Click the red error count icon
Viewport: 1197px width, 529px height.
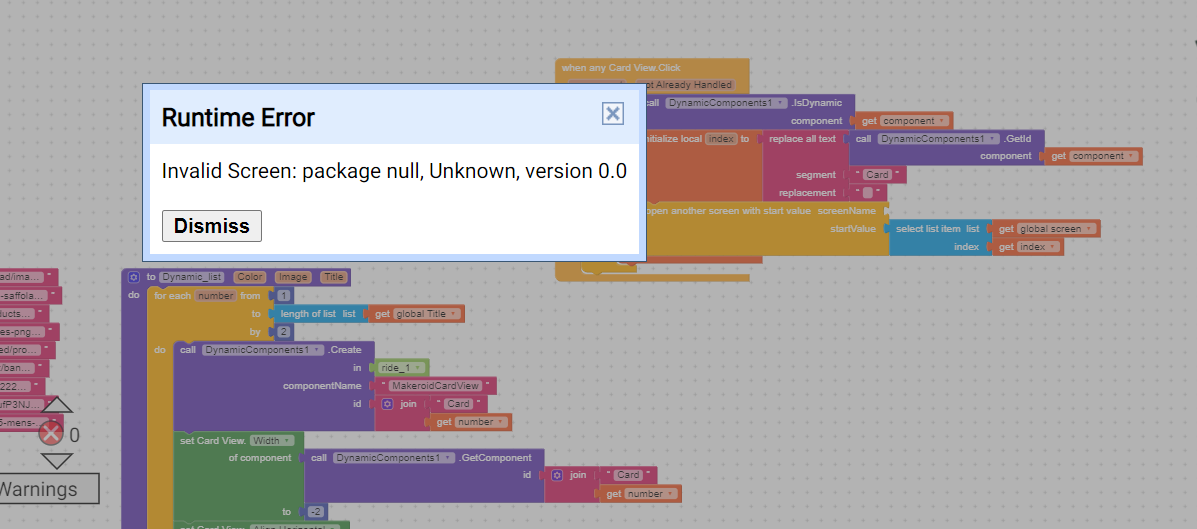click(x=51, y=434)
